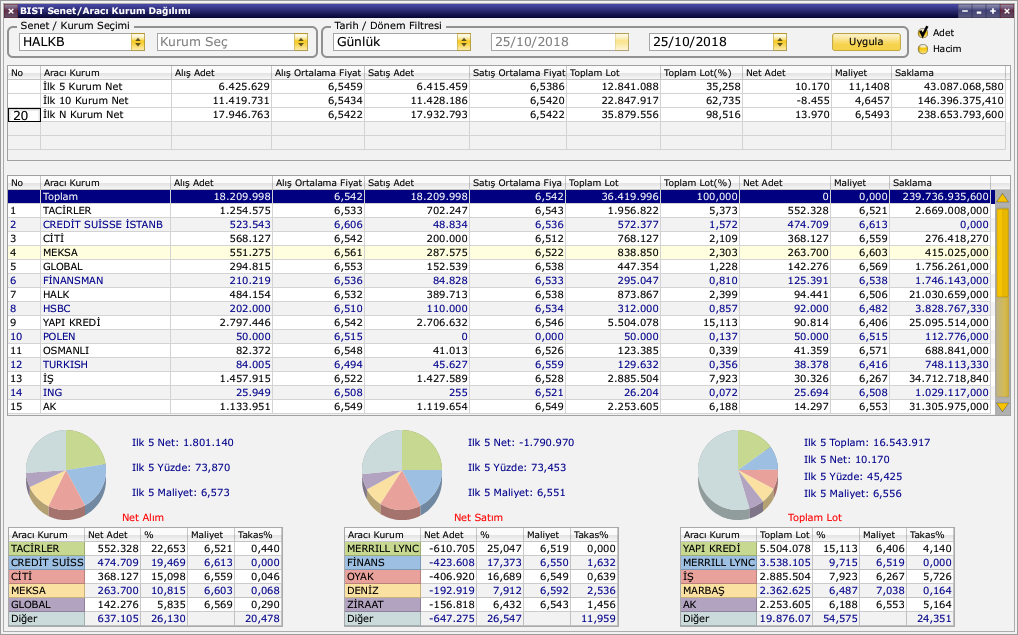The width and height of the screenshot is (1018, 635).
Task: Click broker list's Net Adet column header
Action: 784,183
